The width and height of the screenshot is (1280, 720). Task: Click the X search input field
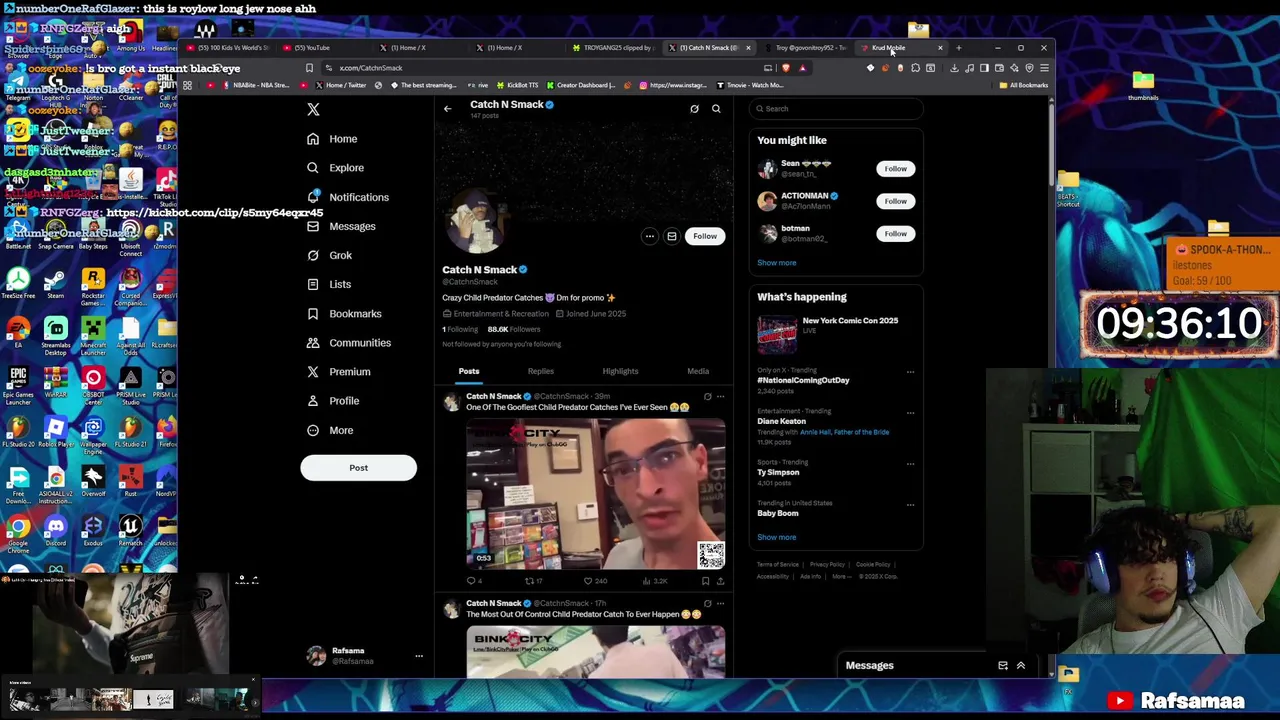pyautogui.click(x=836, y=108)
